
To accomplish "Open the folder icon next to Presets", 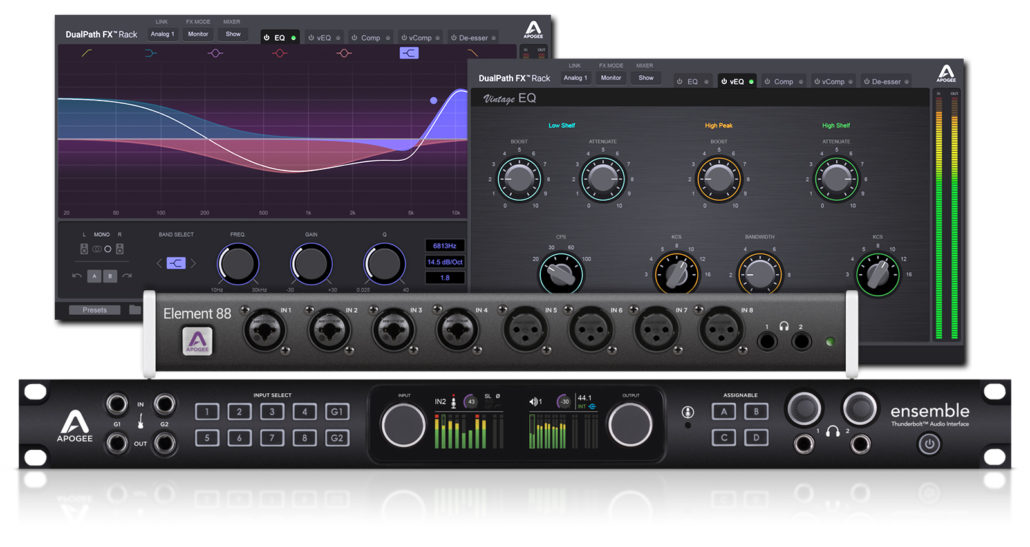I will pyautogui.click(x=135, y=309).
